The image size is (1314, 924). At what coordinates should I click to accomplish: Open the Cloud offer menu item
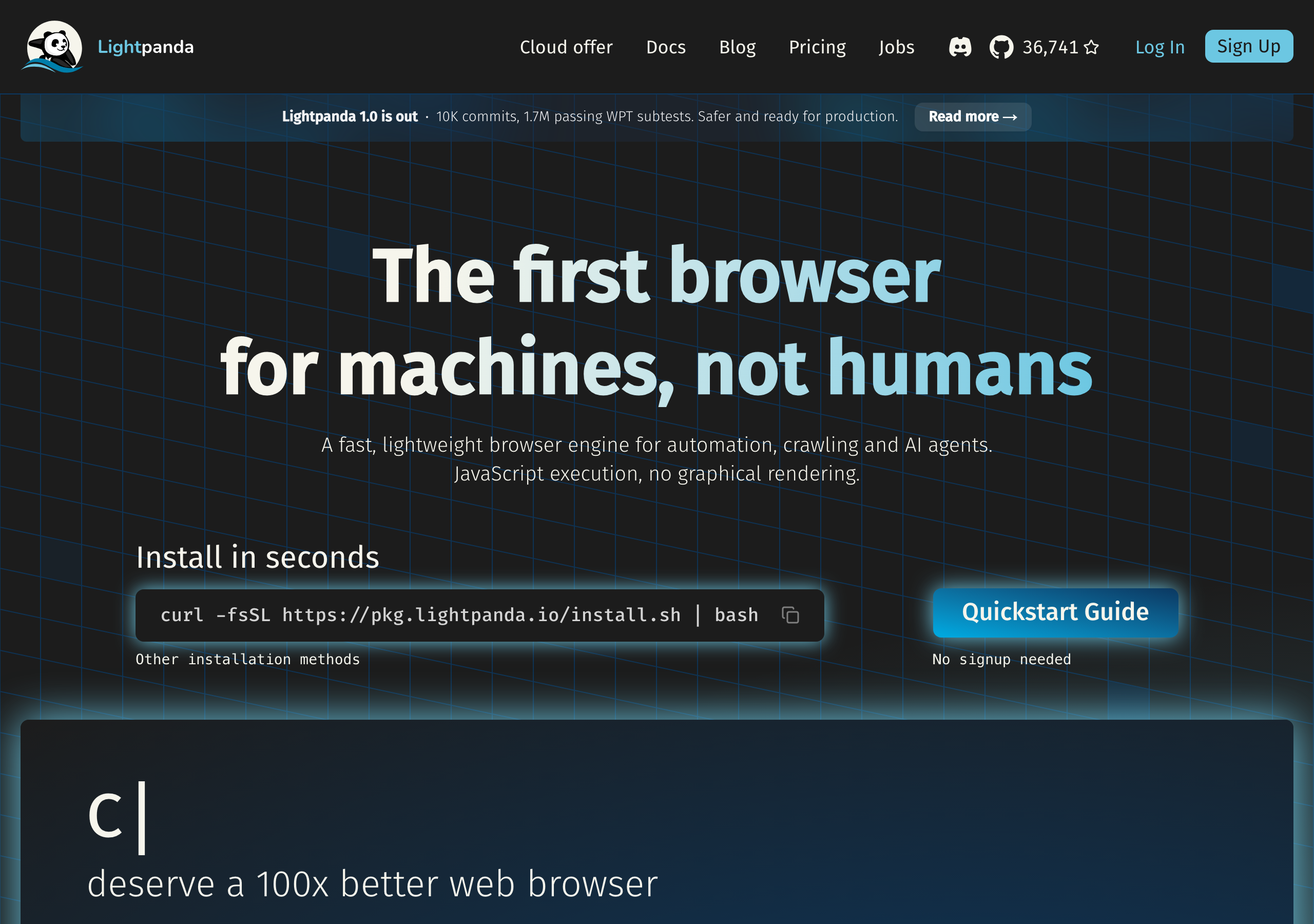click(566, 47)
